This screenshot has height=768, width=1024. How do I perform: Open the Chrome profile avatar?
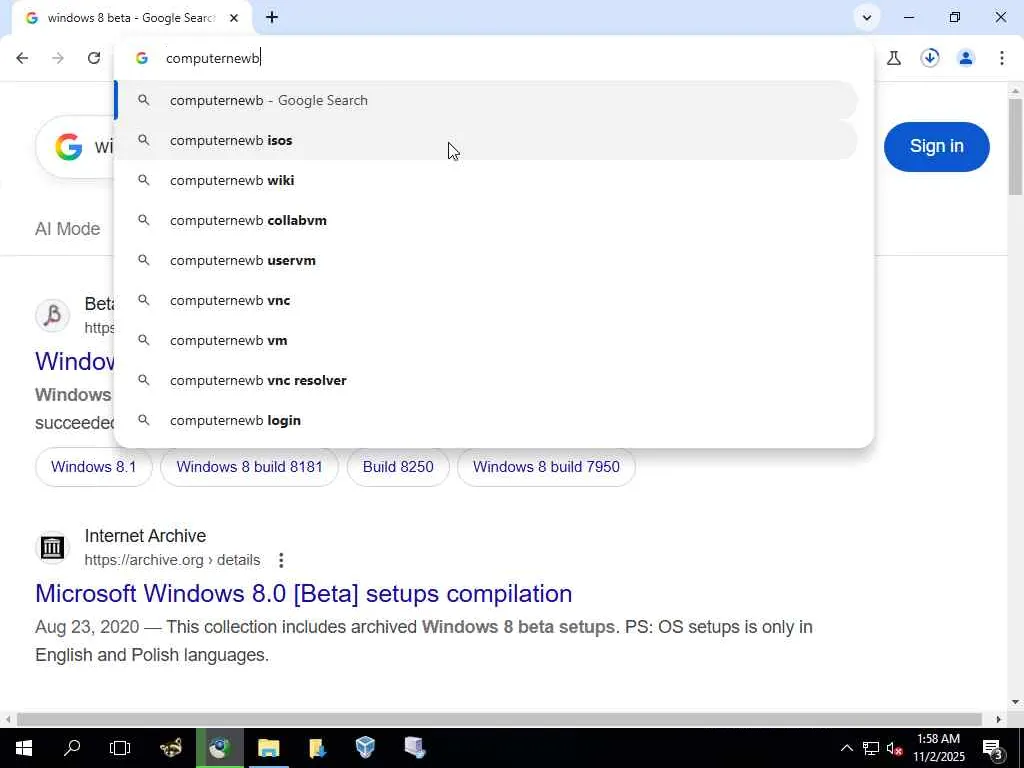pos(966,58)
